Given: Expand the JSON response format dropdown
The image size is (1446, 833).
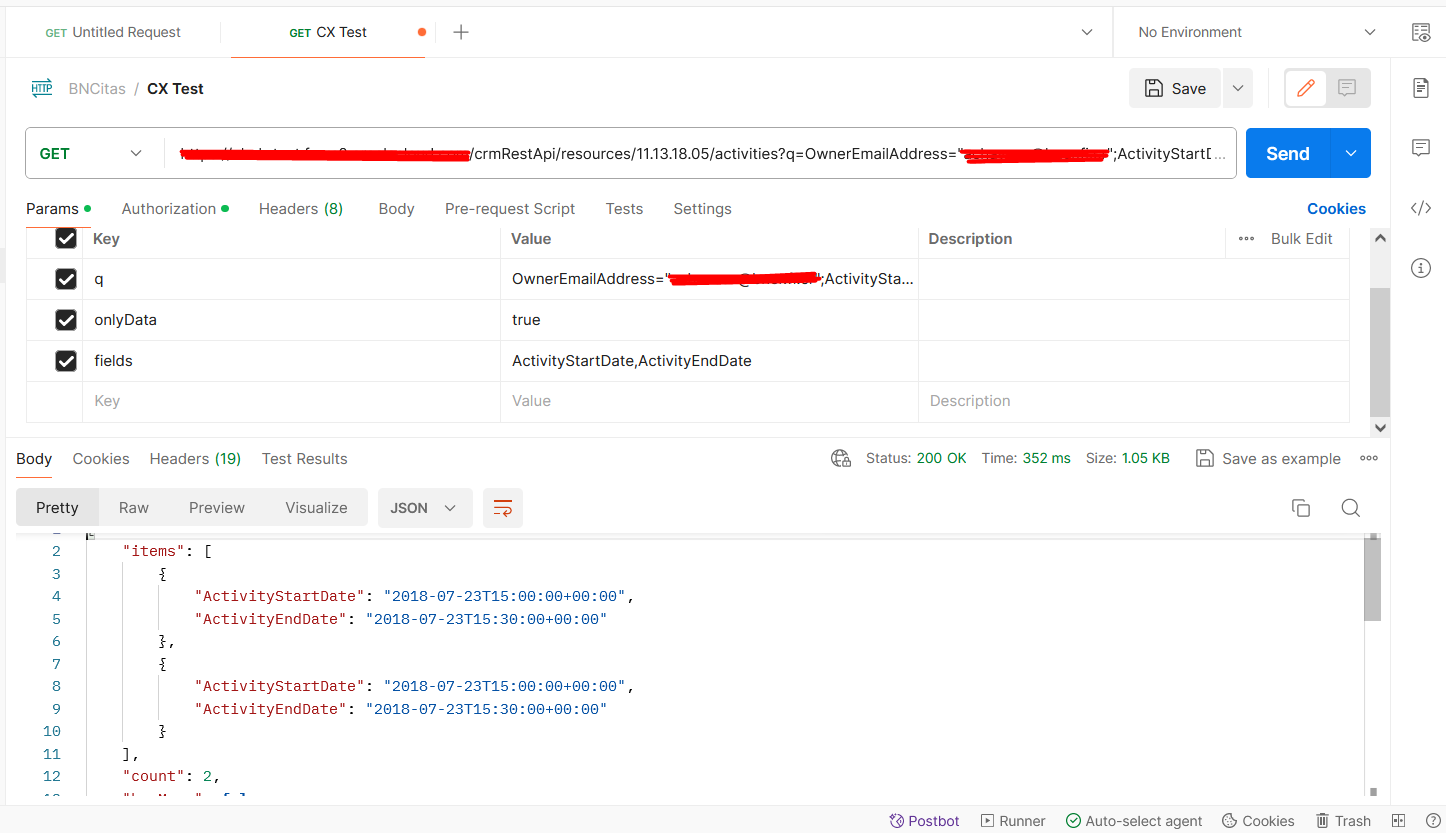Looking at the screenshot, I should (x=424, y=507).
